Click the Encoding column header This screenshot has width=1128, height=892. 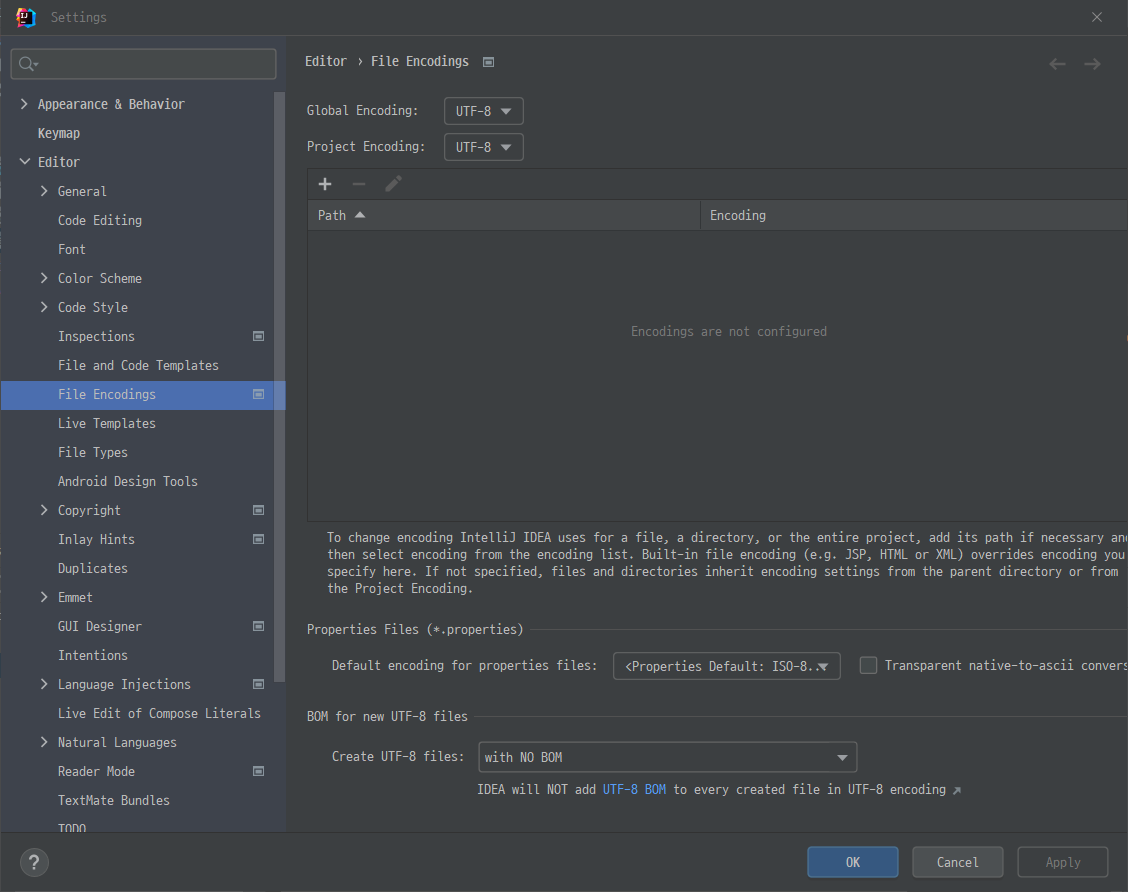pyautogui.click(x=914, y=215)
